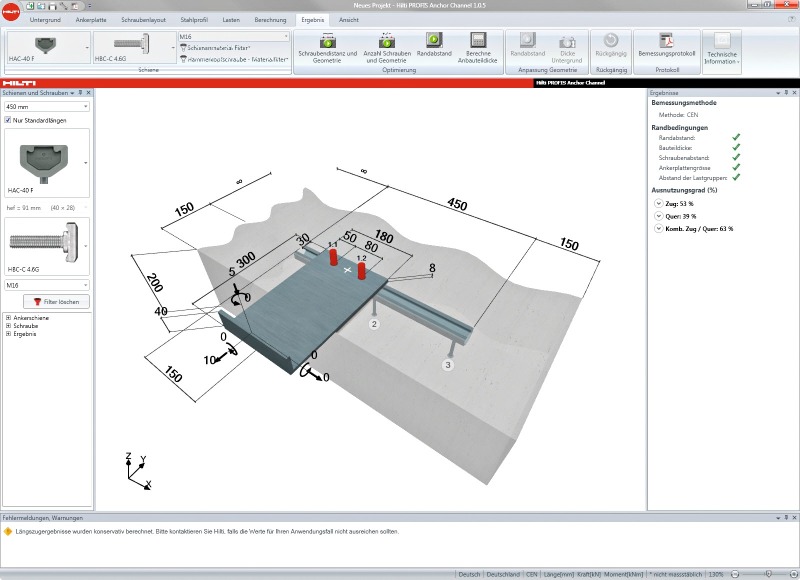Click the save quick access icon
The width and height of the screenshot is (800, 580).
tap(52, 6)
